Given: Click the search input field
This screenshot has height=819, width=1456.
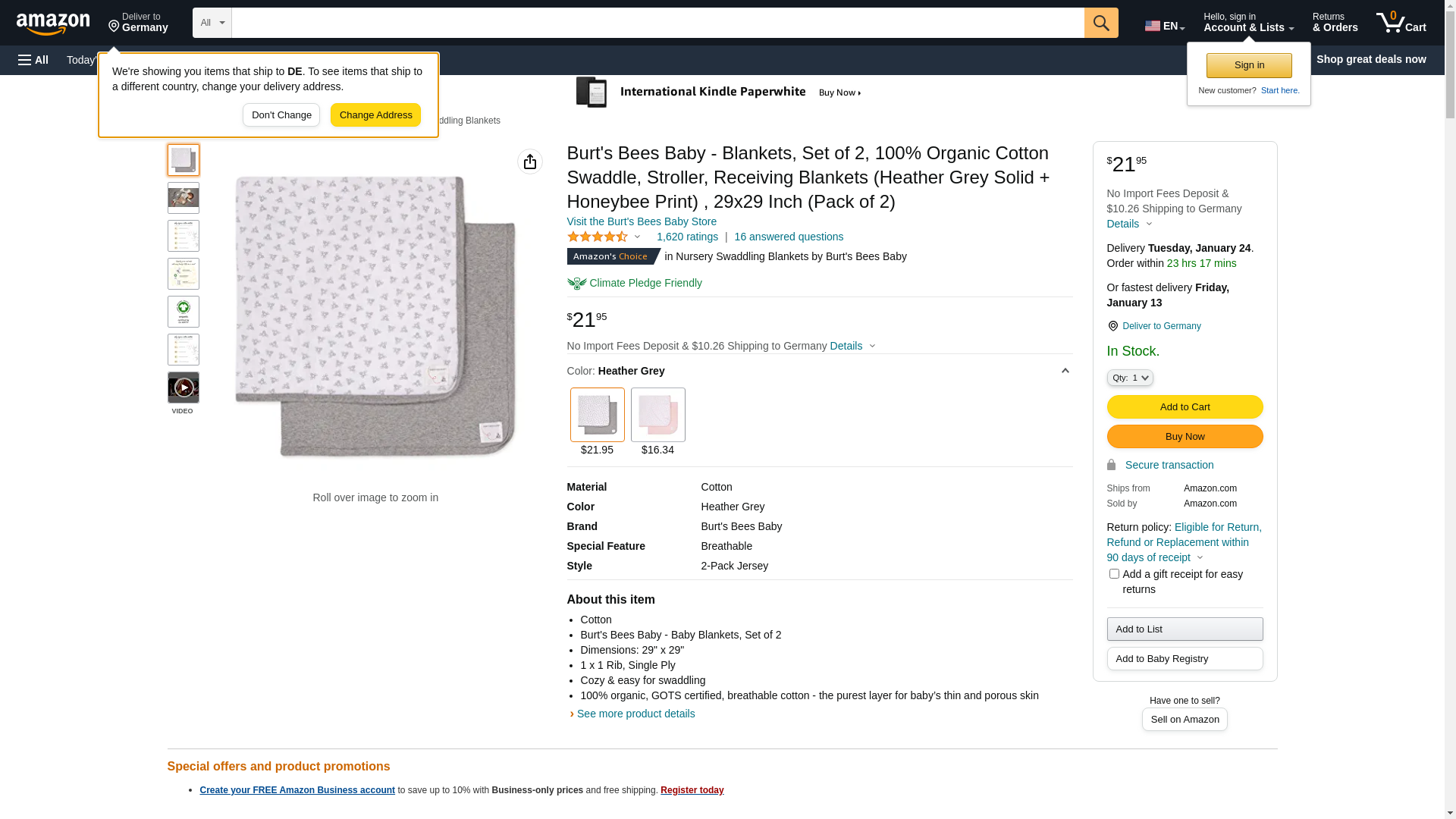Looking at the screenshot, I should point(657,23).
